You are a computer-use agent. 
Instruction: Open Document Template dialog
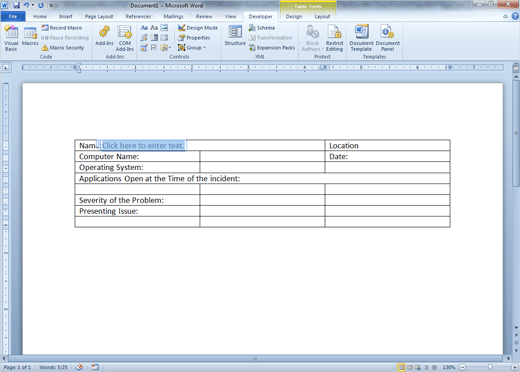coord(361,38)
